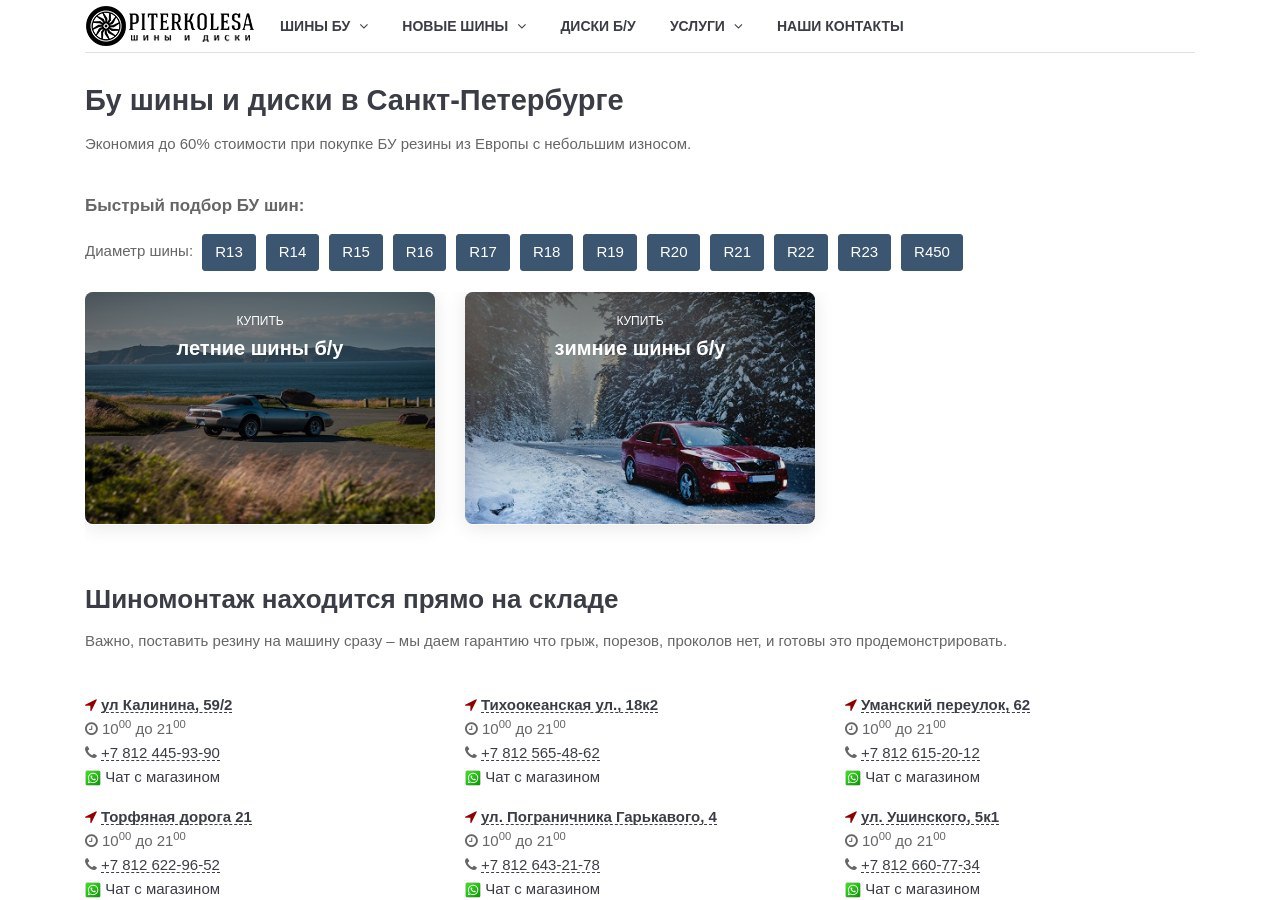
Task: Click WhatsApp icon under +7 812 660-77-34
Action: click(853, 890)
